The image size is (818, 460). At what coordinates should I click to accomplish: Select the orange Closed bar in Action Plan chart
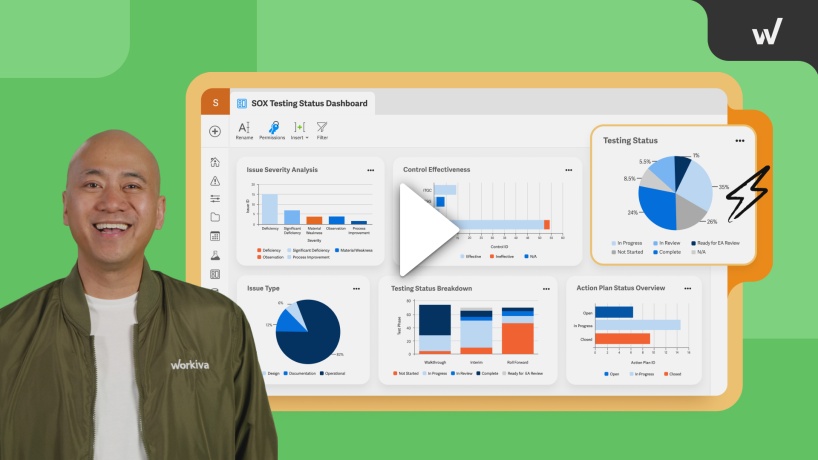point(622,338)
